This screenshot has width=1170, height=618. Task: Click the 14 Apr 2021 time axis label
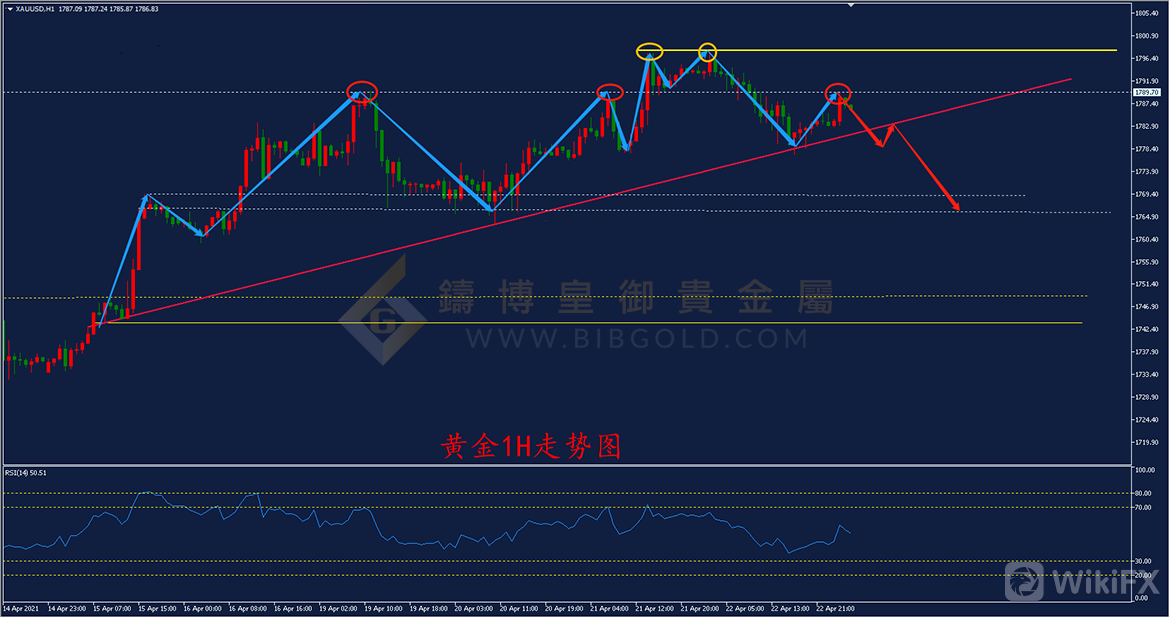(20, 608)
